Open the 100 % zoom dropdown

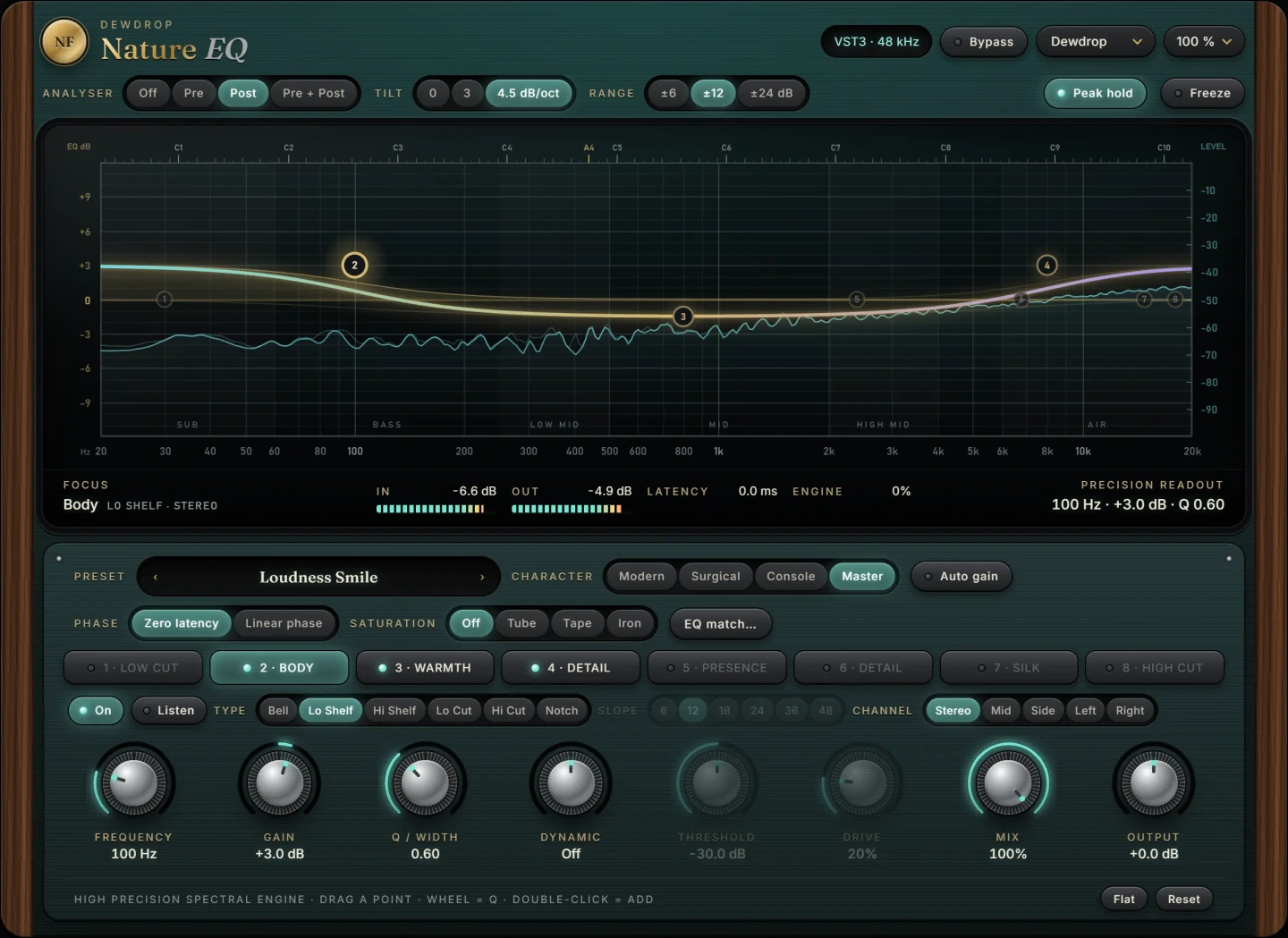click(1204, 42)
